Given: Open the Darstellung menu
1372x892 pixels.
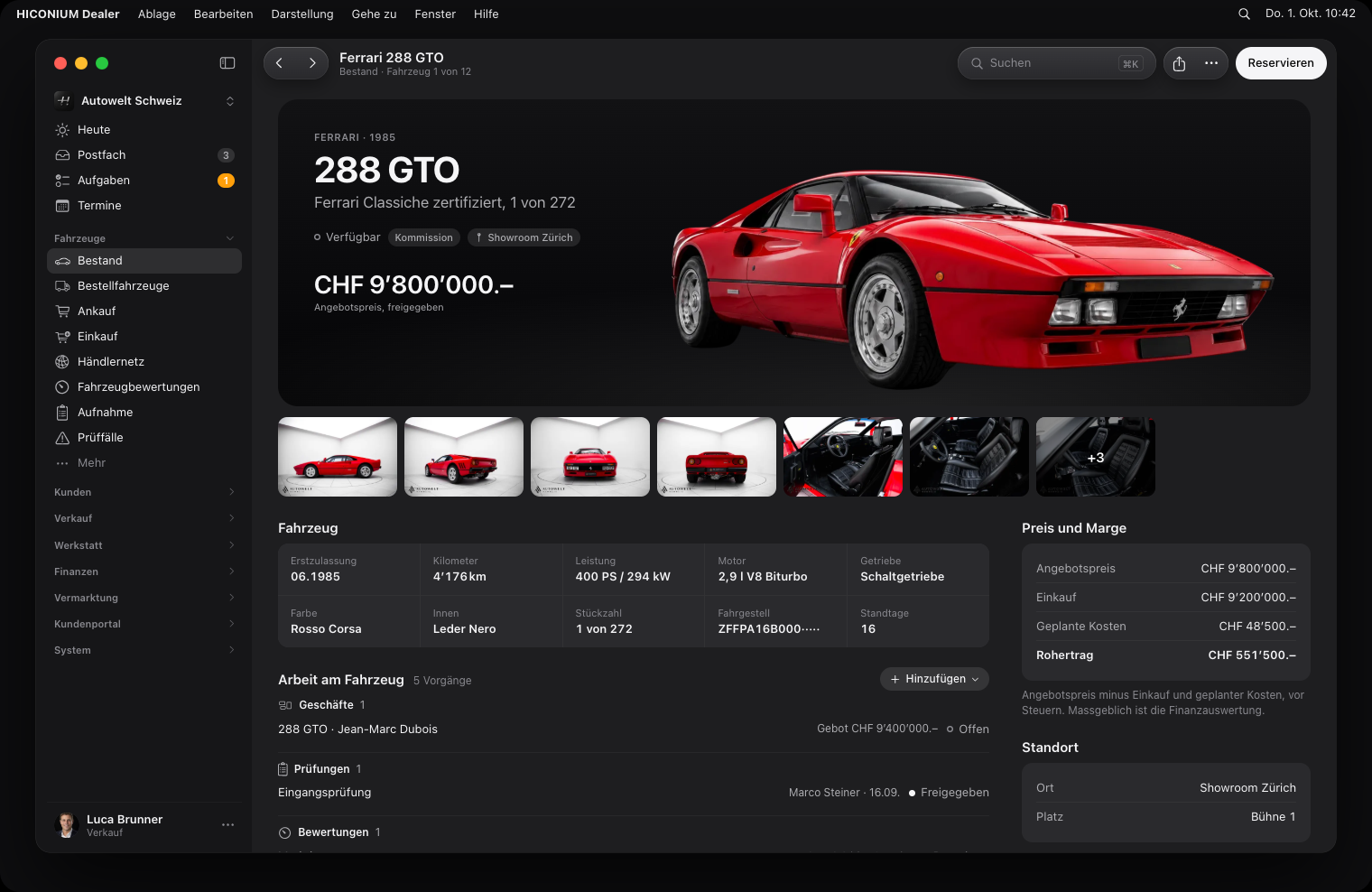Looking at the screenshot, I should point(302,14).
